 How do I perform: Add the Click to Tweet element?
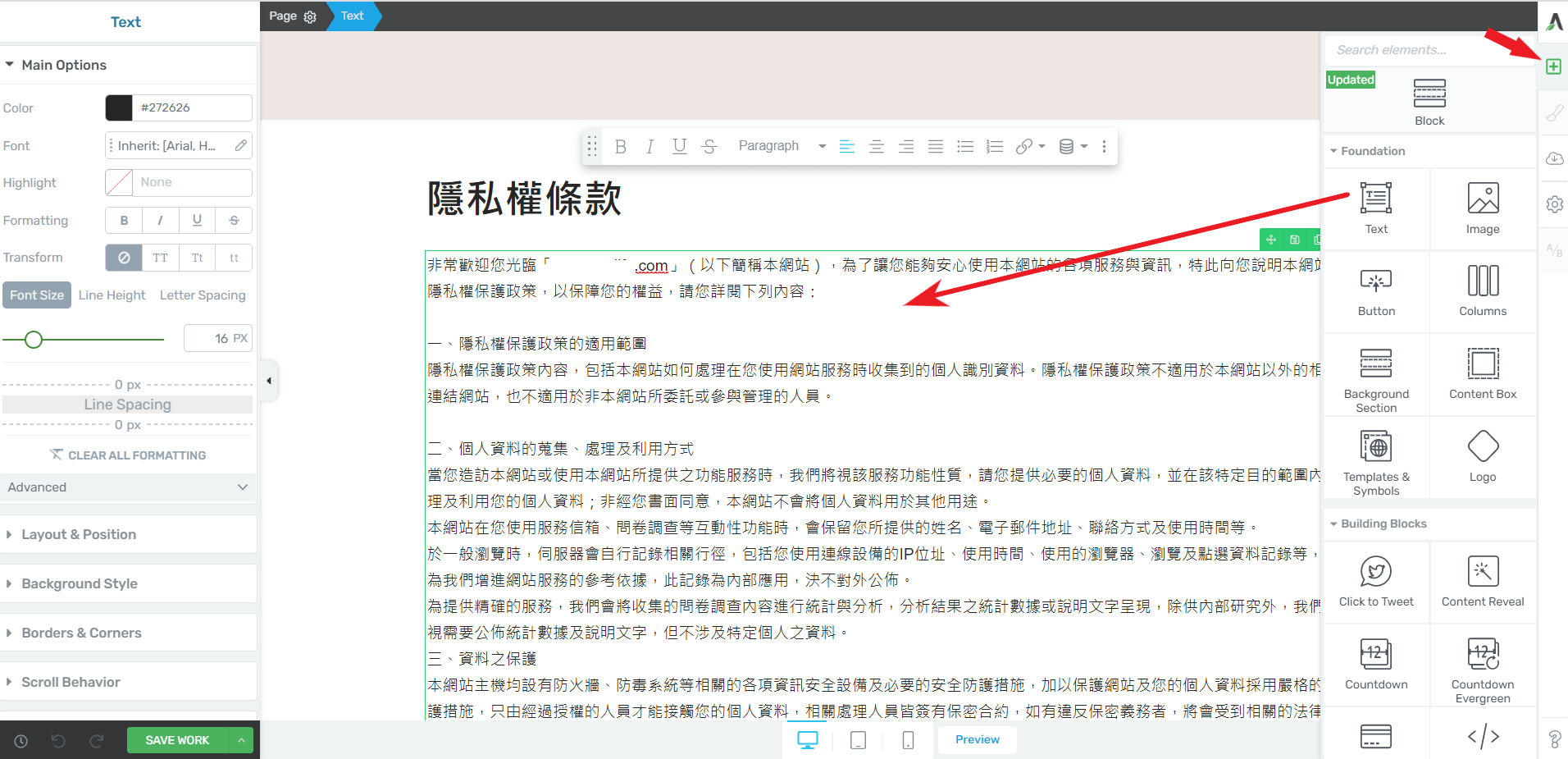pyautogui.click(x=1376, y=582)
